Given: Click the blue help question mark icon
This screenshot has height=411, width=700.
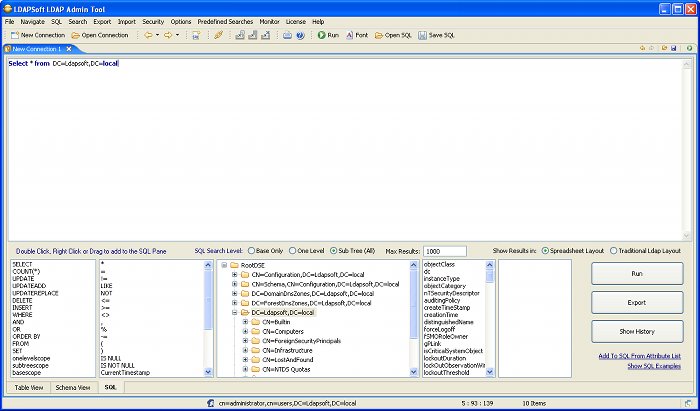Looking at the screenshot, I should 301,35.
